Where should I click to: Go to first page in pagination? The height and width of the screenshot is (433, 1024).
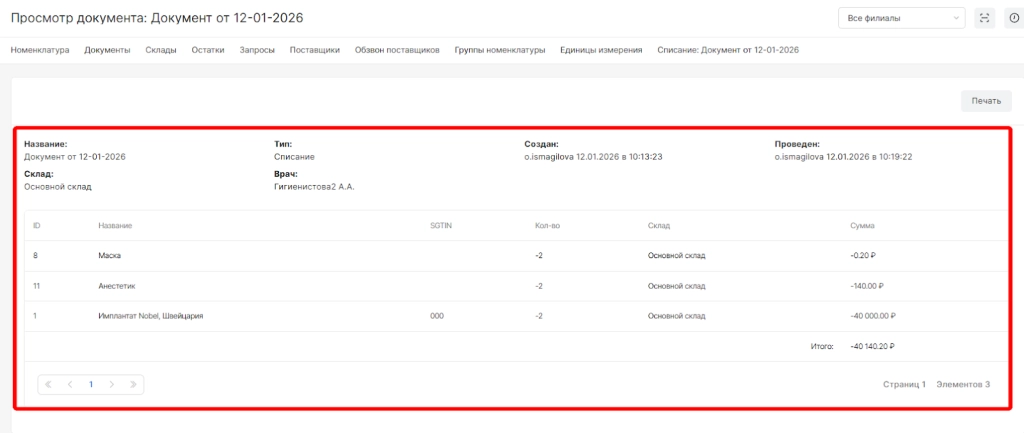49,384
